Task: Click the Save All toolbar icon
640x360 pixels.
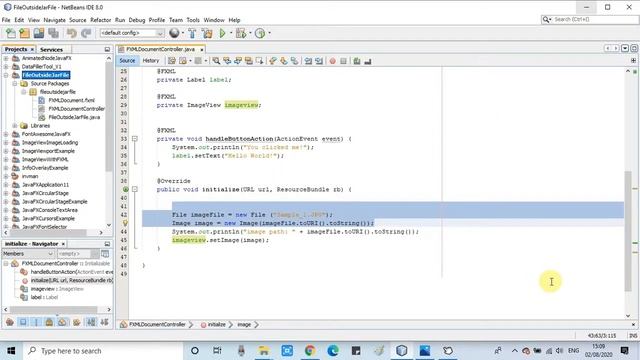Action: (53, 33)
